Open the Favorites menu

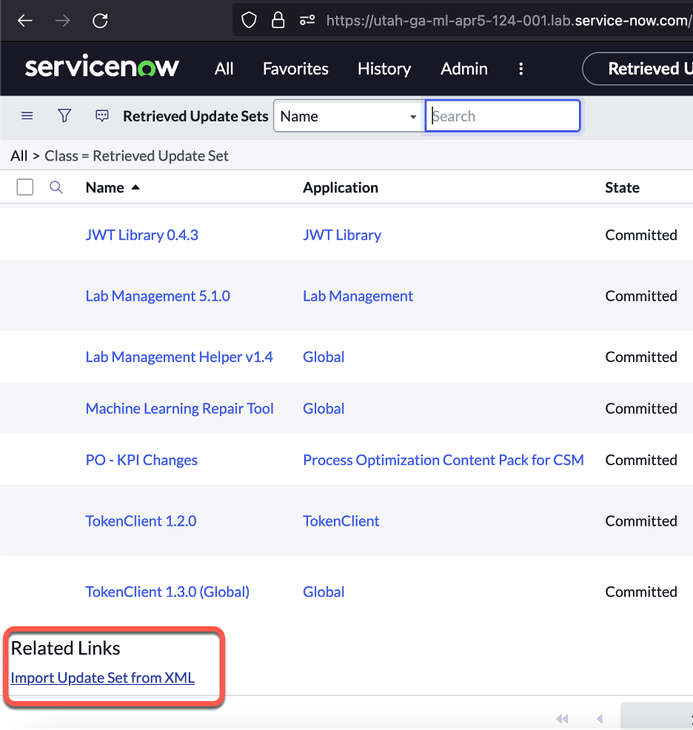(296, 69)
